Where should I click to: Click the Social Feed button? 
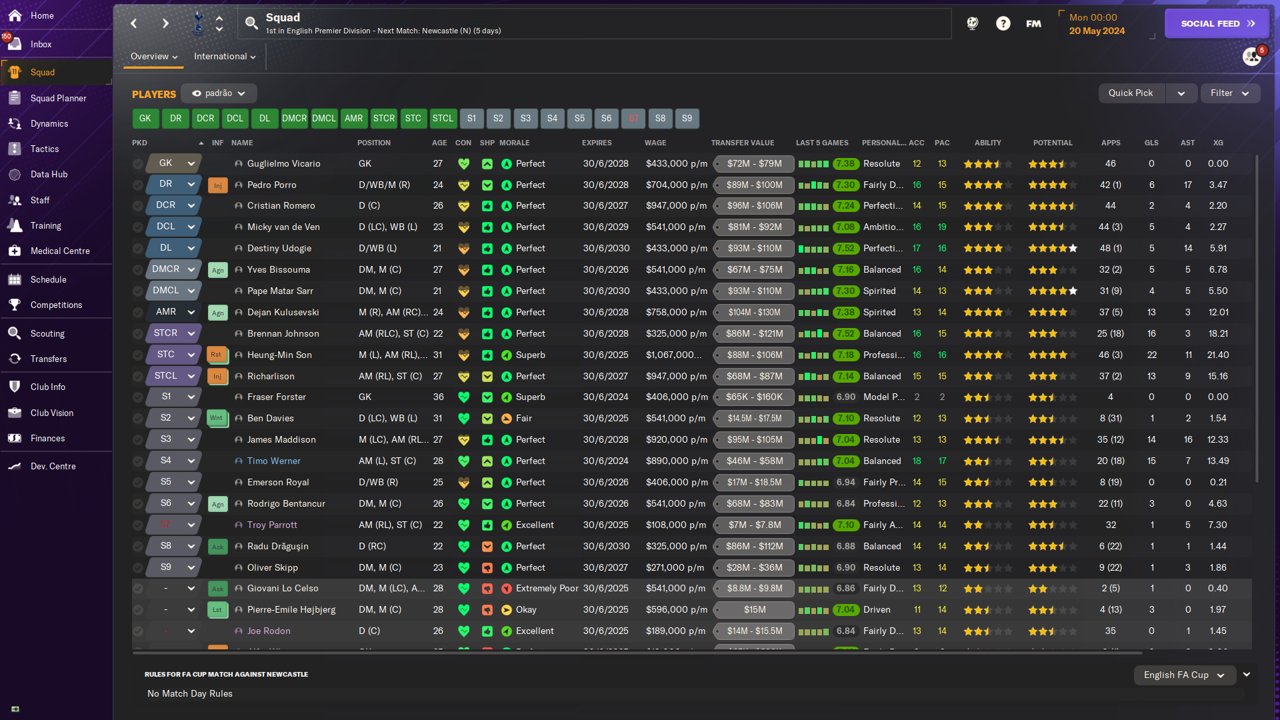point(1217,23)
